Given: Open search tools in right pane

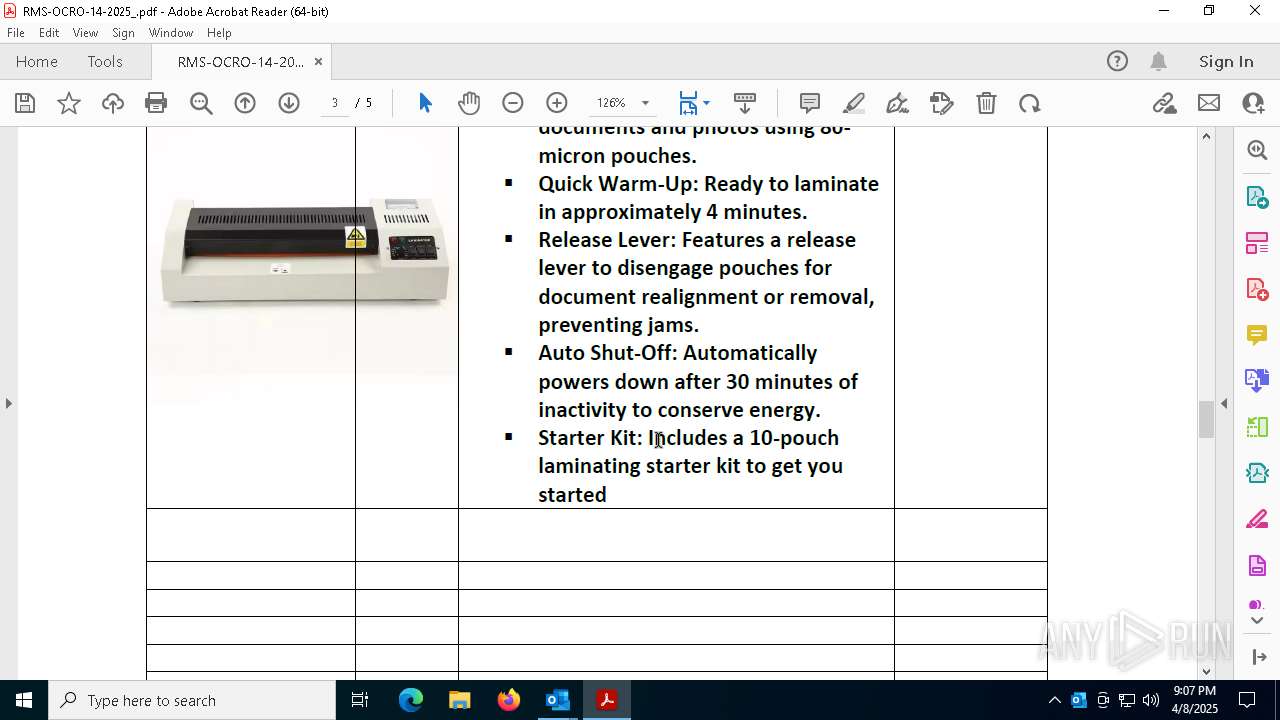Looking at the screenshot, I should point(1257,150).
